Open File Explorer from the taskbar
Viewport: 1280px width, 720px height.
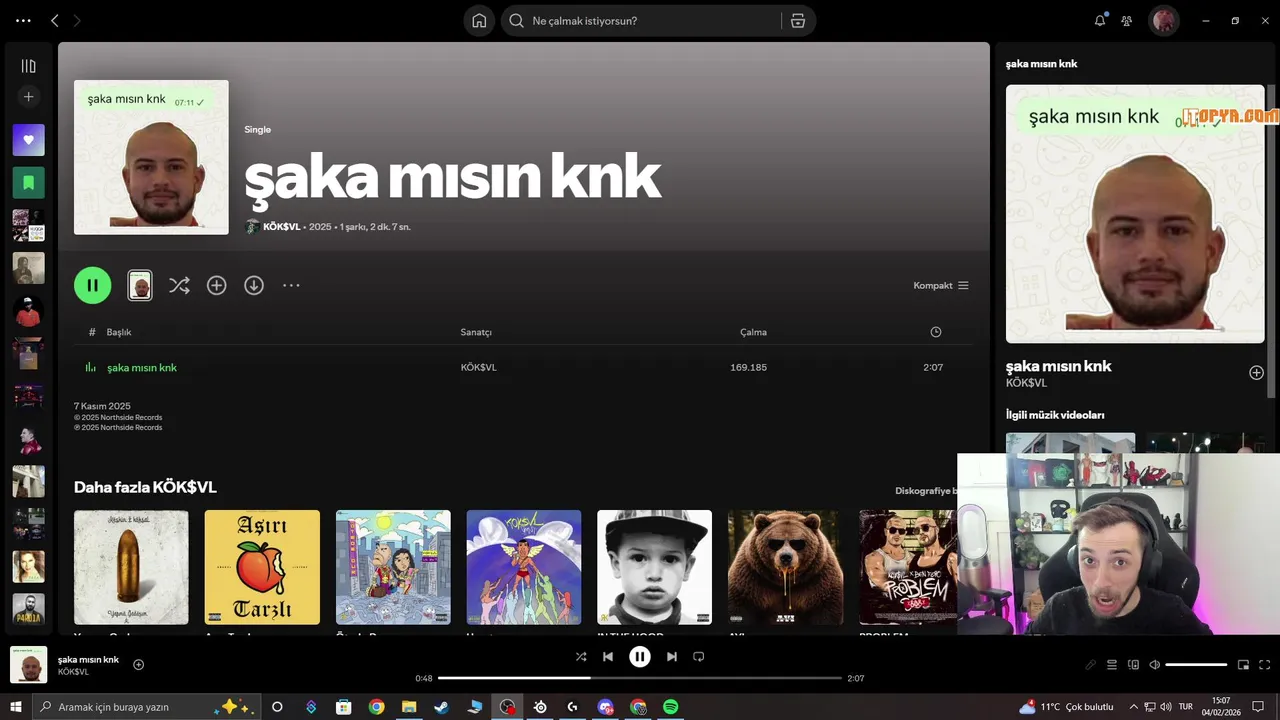click(409, 707)
